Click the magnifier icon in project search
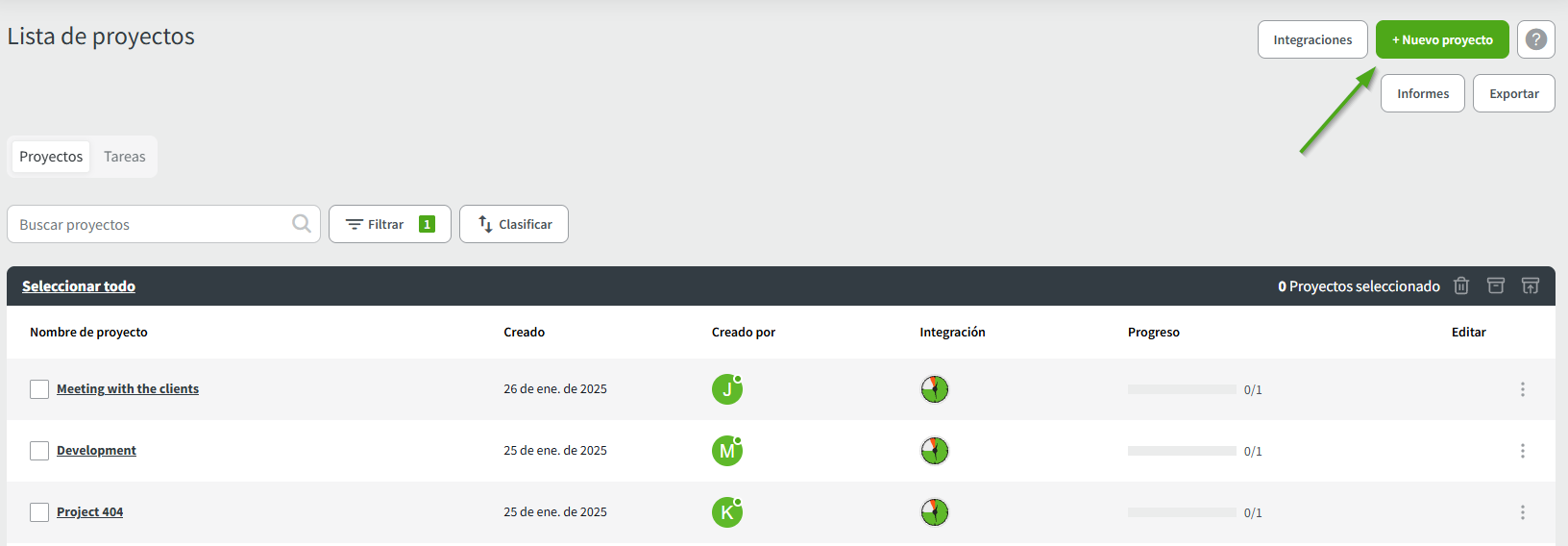Viewport: 1568px width, 546px height. [x=302, y=224]
